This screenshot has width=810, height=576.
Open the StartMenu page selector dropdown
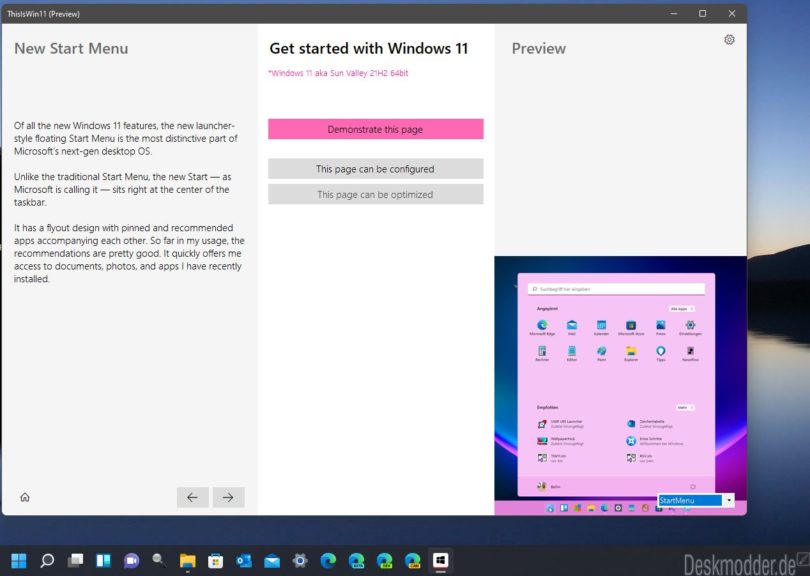tap(728, 498)
